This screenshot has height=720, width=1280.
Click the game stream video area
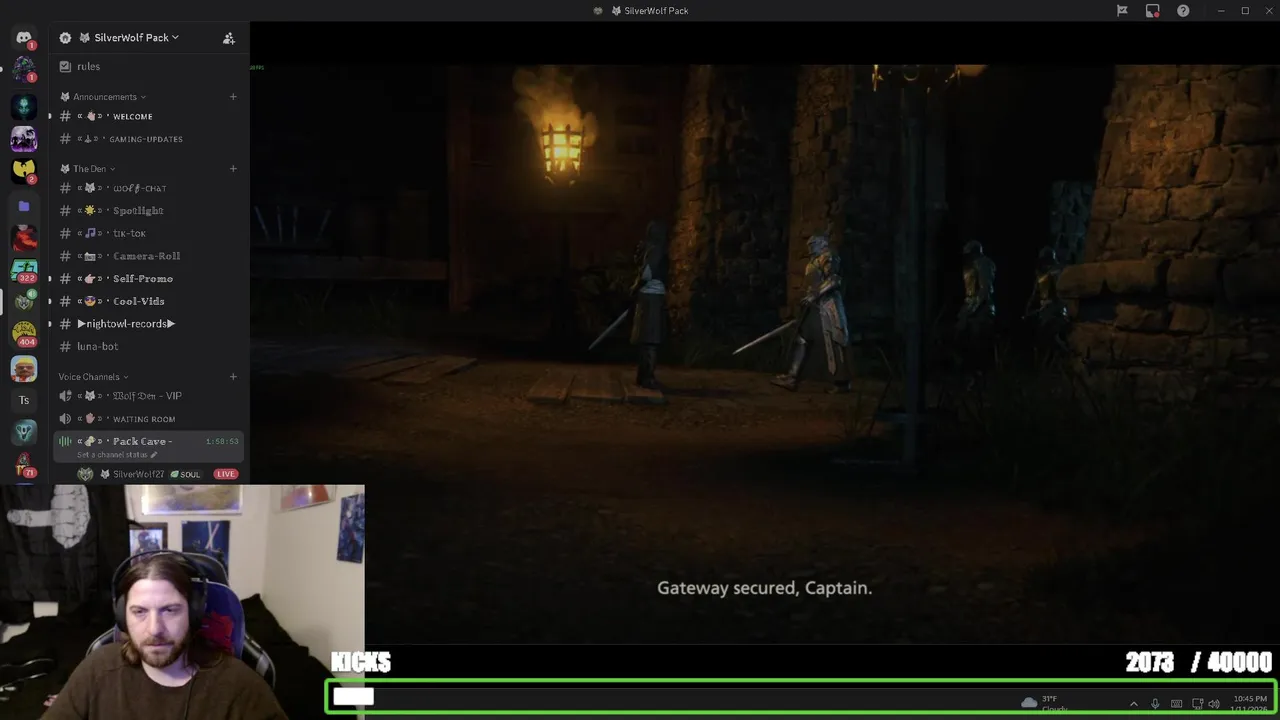tap(765, 355)
